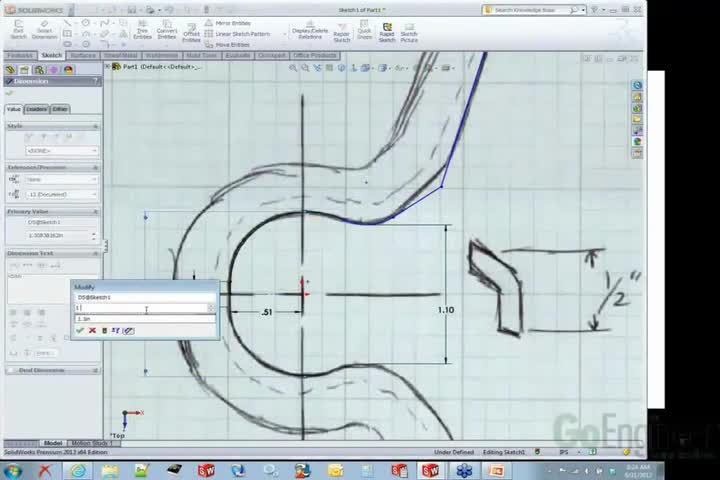This screenshot has height=480, width=720.
Task: Select the Spline sketch tool
Action: 105,23
